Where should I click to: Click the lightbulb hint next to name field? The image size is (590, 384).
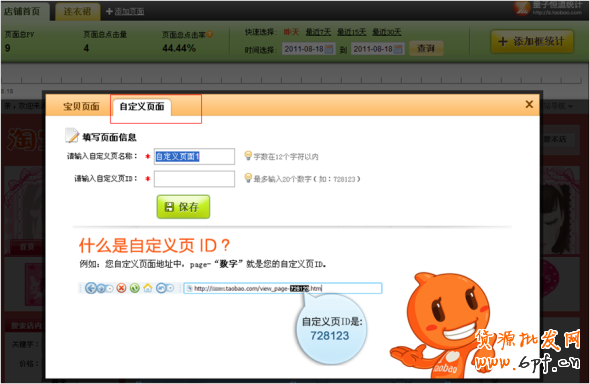tap(248, 155)
